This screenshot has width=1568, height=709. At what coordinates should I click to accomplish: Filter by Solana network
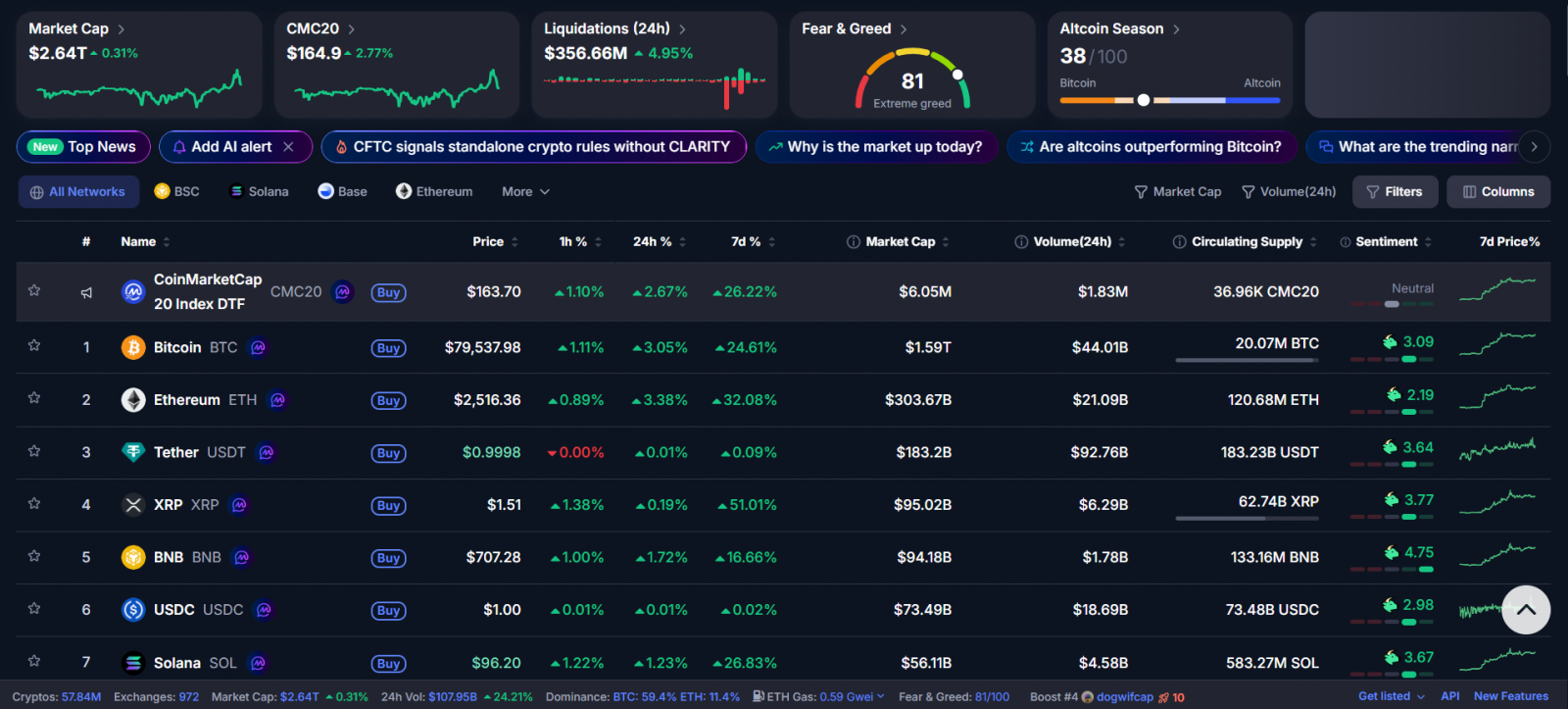(259, 192)
